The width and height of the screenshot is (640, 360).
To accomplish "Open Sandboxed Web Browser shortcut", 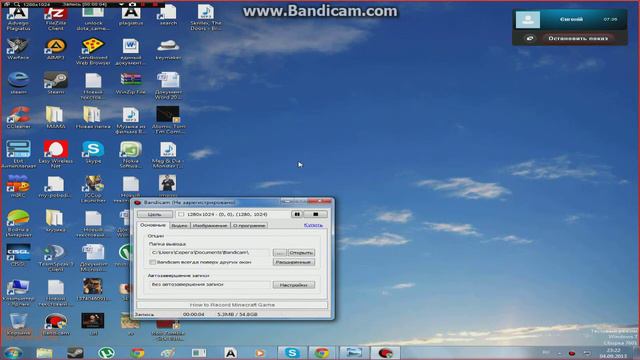I will (93, 51).
